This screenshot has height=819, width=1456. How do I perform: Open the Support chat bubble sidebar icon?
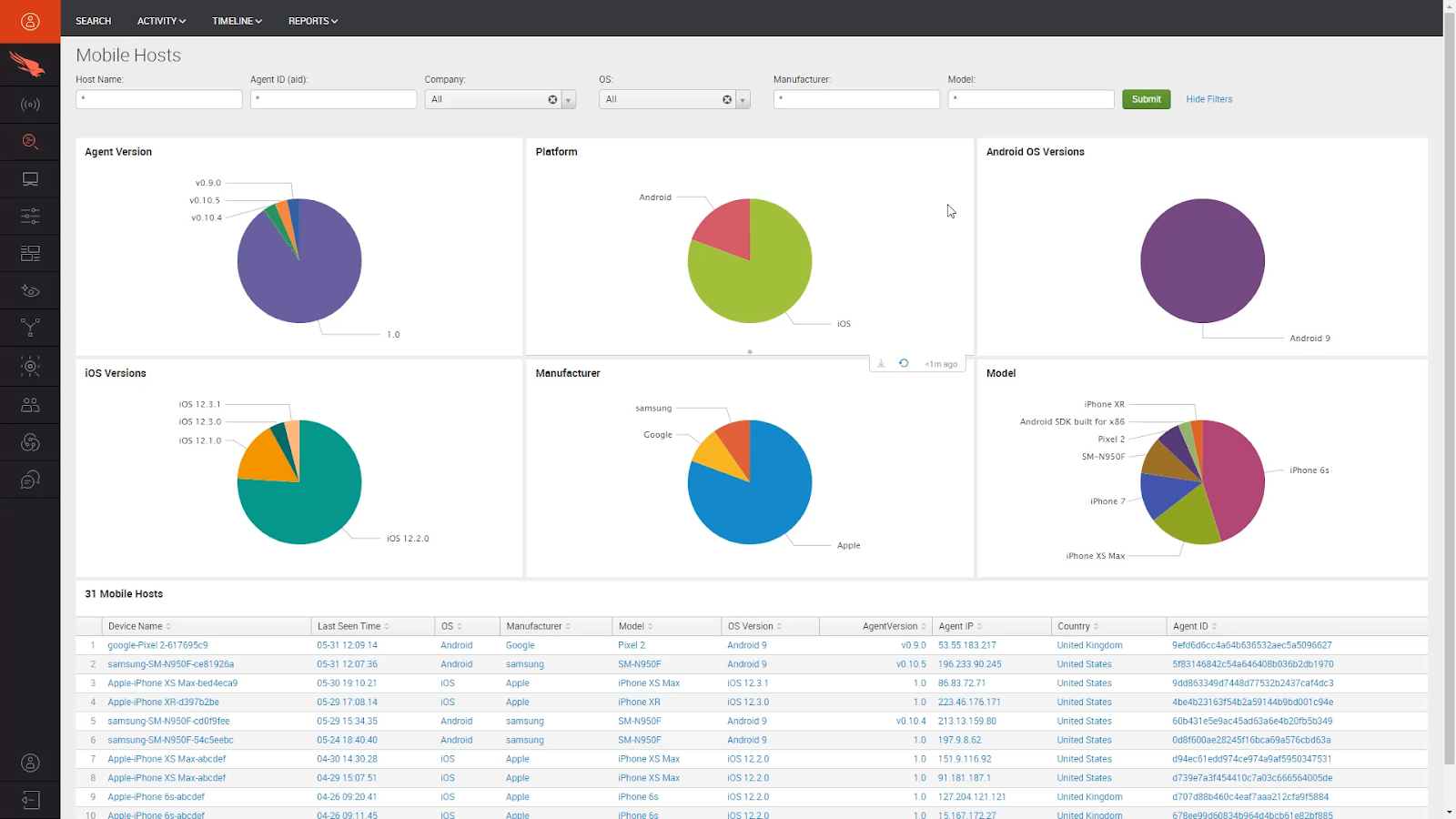[30, 480]
